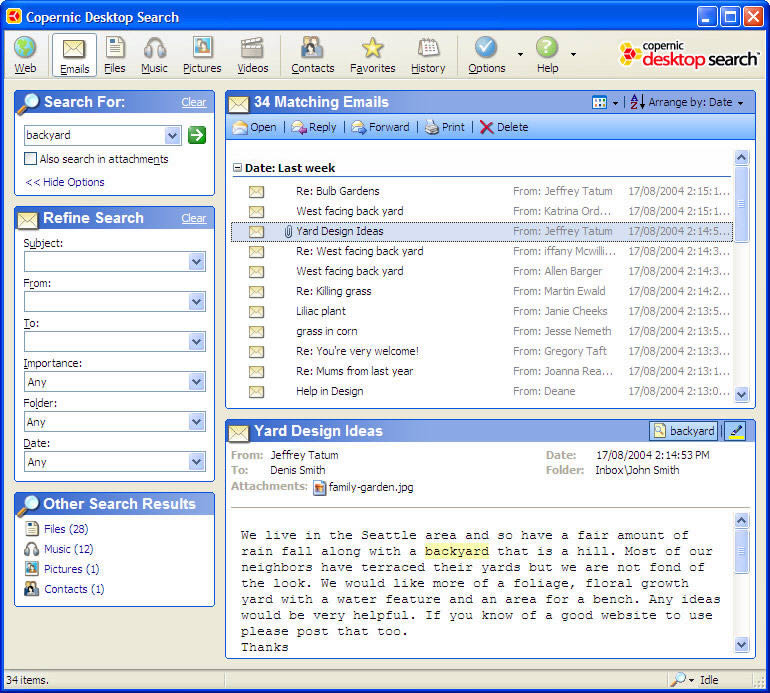Viewport: 770px width, 693px height.
Task: Show Favorites
Action: (372, 55)
